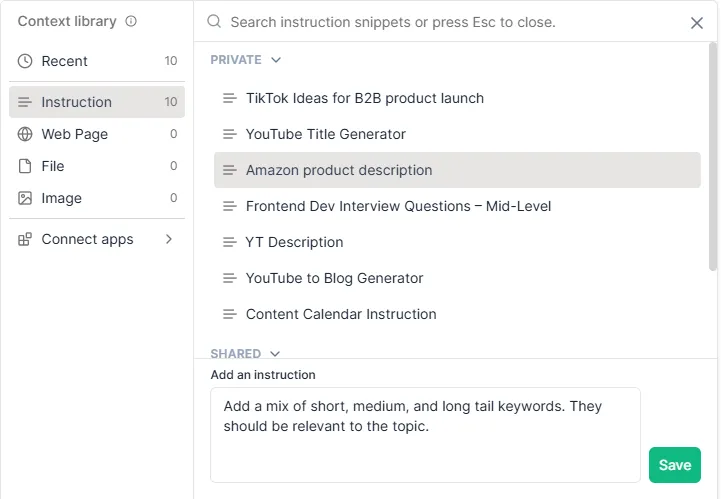The width and height of the screenshot is (728, 499).
Task: Click the instruction list vertical scrollbar
Action: pos(713,160)
